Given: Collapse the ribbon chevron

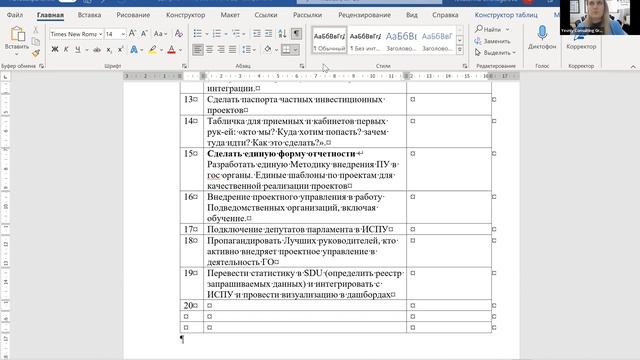Looking at the screenshot, I should [x=633, y=66].
